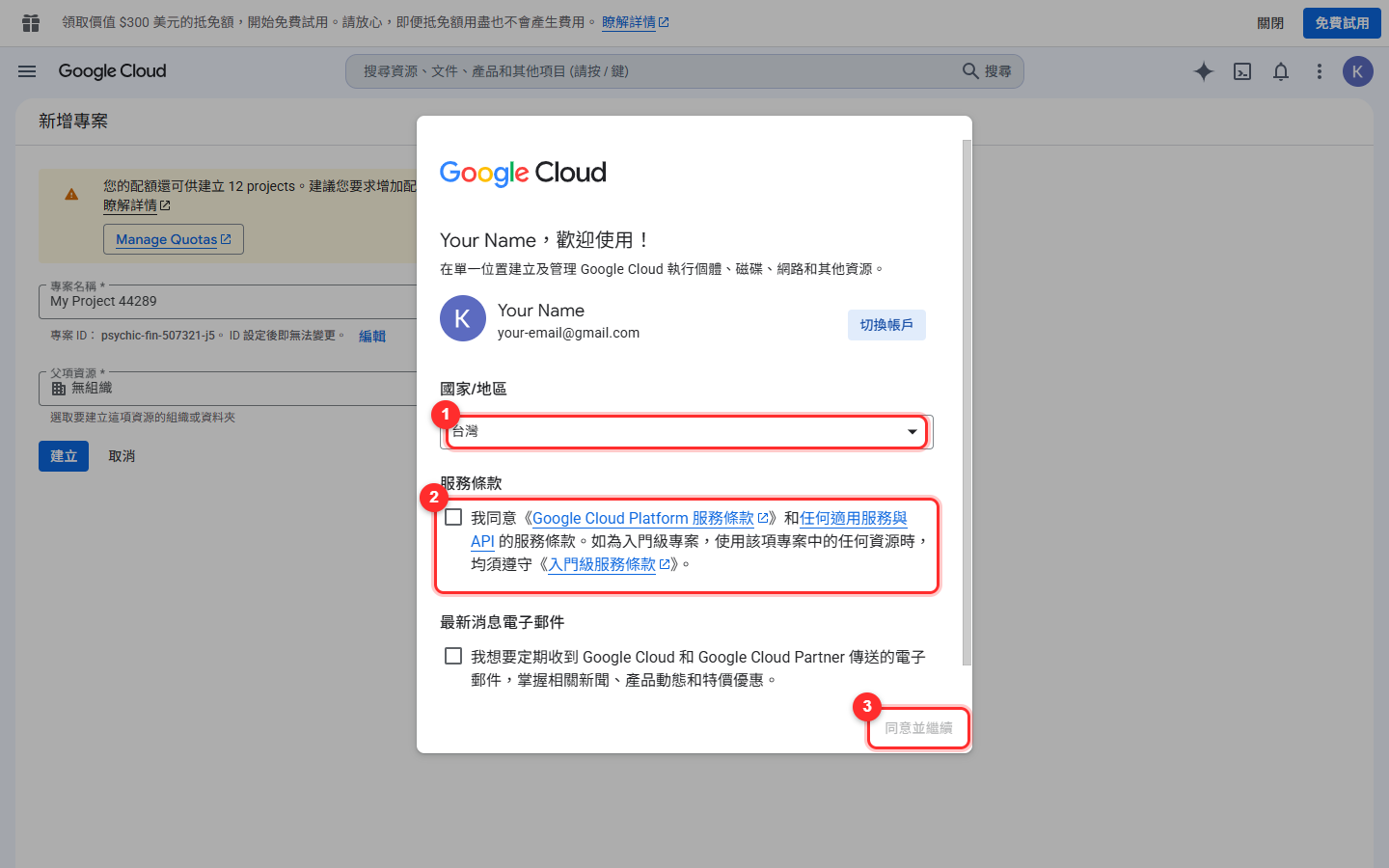Click the your-email@gmail.com text
The image size is (1389, 868).
(x=568, y=333)
